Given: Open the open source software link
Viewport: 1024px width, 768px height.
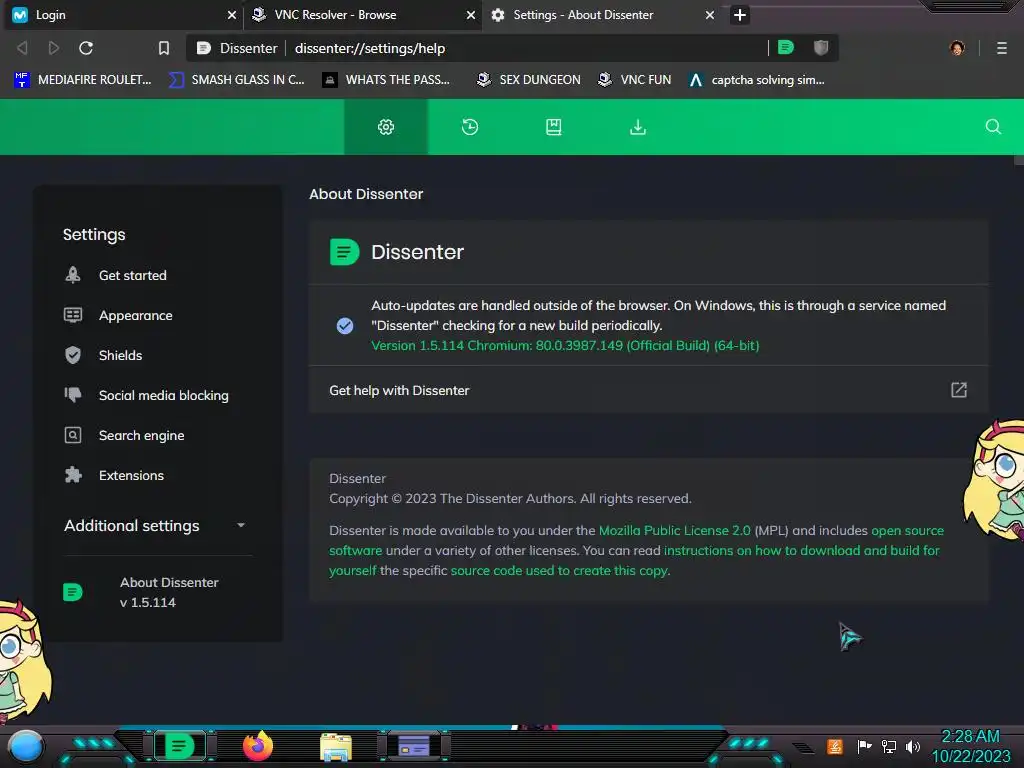Looking at the screenshot, I should 908,530.
